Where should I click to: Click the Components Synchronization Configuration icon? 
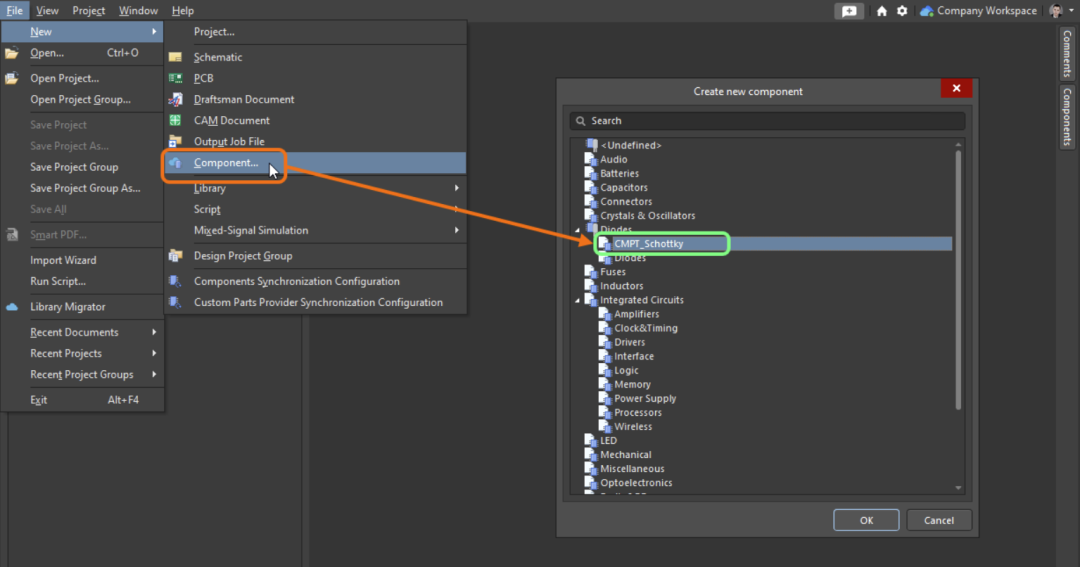coord(176,281)
